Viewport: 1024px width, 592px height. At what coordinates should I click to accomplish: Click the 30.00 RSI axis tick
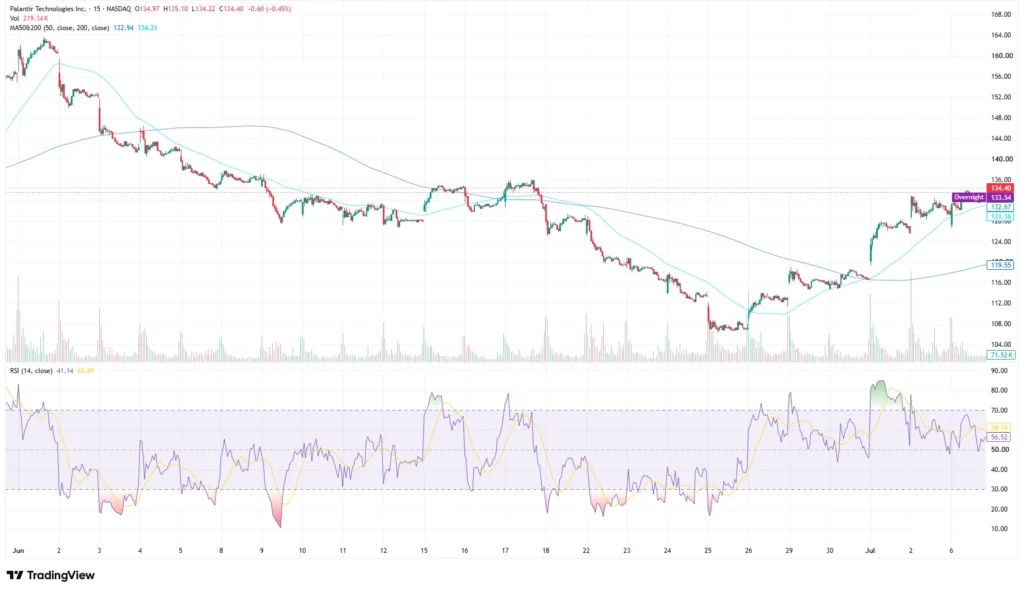click(999, 489)
